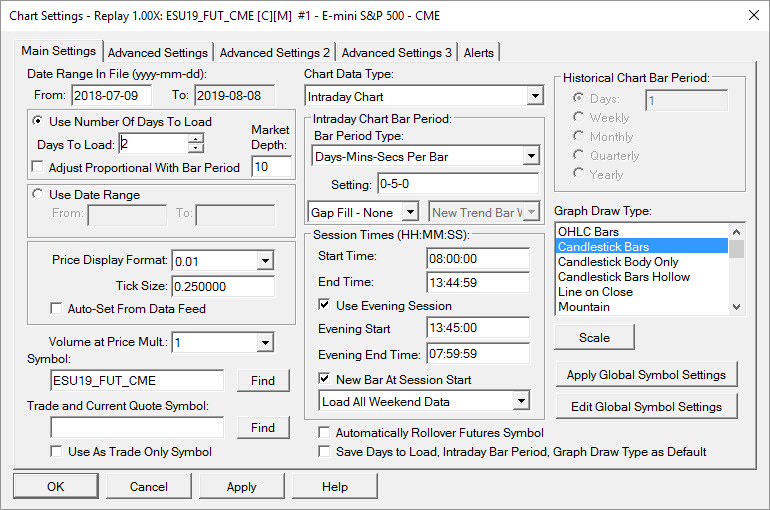Click Edit Global Symbol Settings

click(x=646, y=406)
